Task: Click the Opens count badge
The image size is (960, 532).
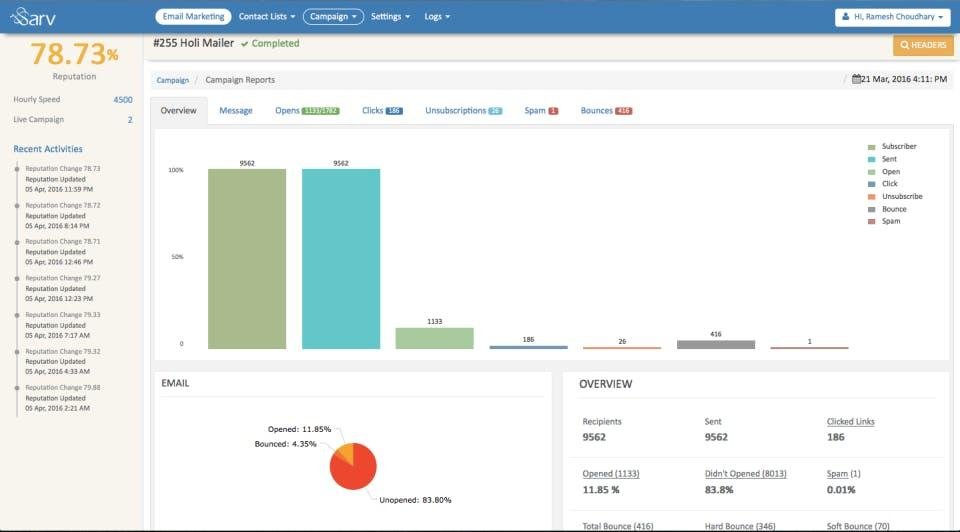Action: (x=321, y=111)
